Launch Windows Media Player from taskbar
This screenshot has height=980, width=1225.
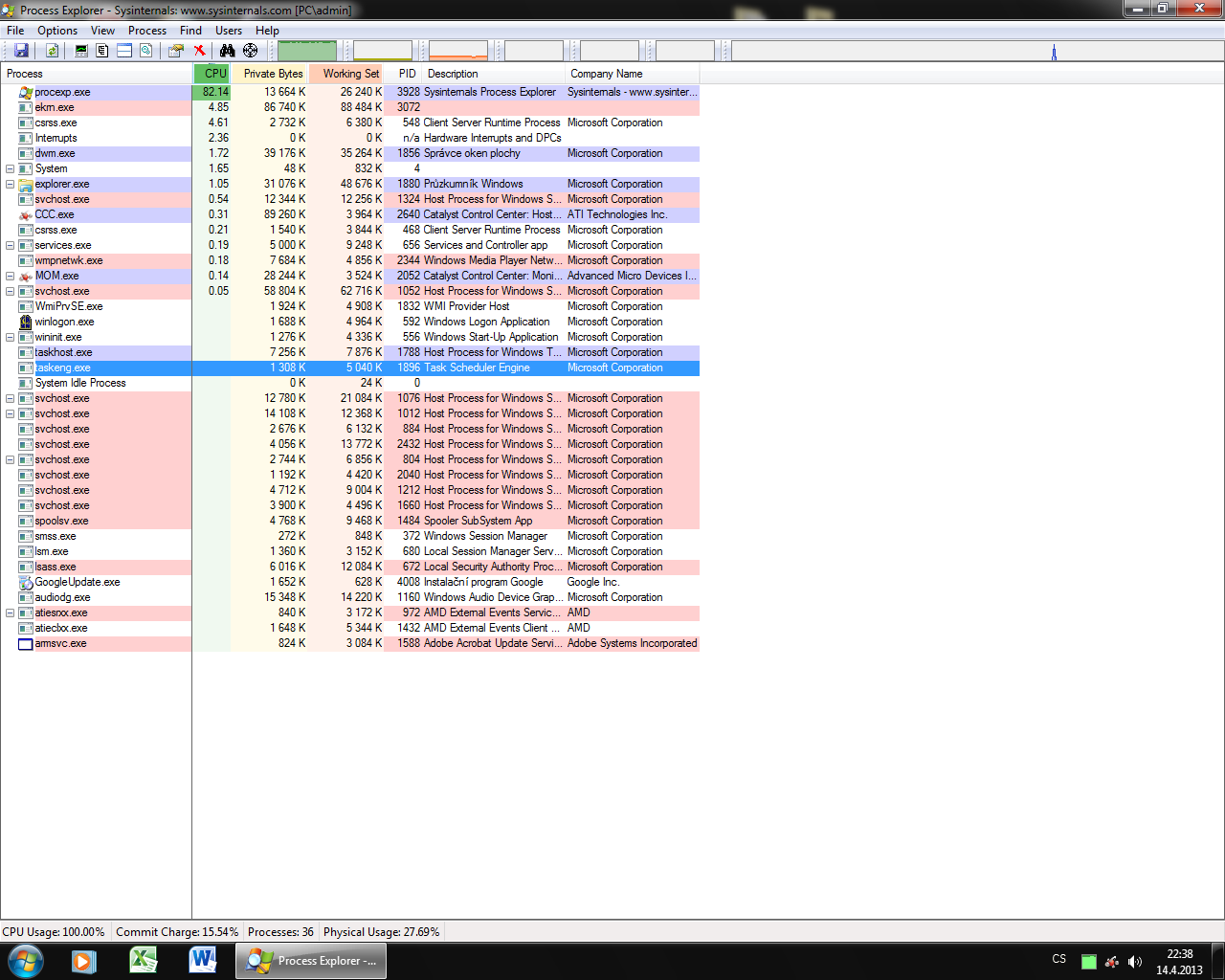(84, 961)
